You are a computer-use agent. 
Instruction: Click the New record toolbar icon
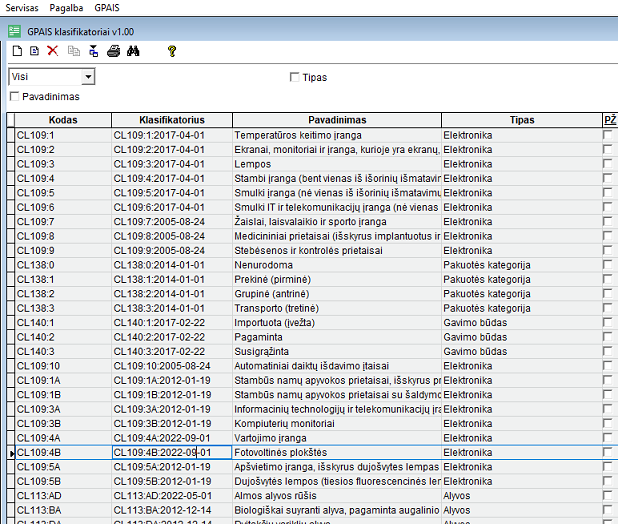coord(16,50)
